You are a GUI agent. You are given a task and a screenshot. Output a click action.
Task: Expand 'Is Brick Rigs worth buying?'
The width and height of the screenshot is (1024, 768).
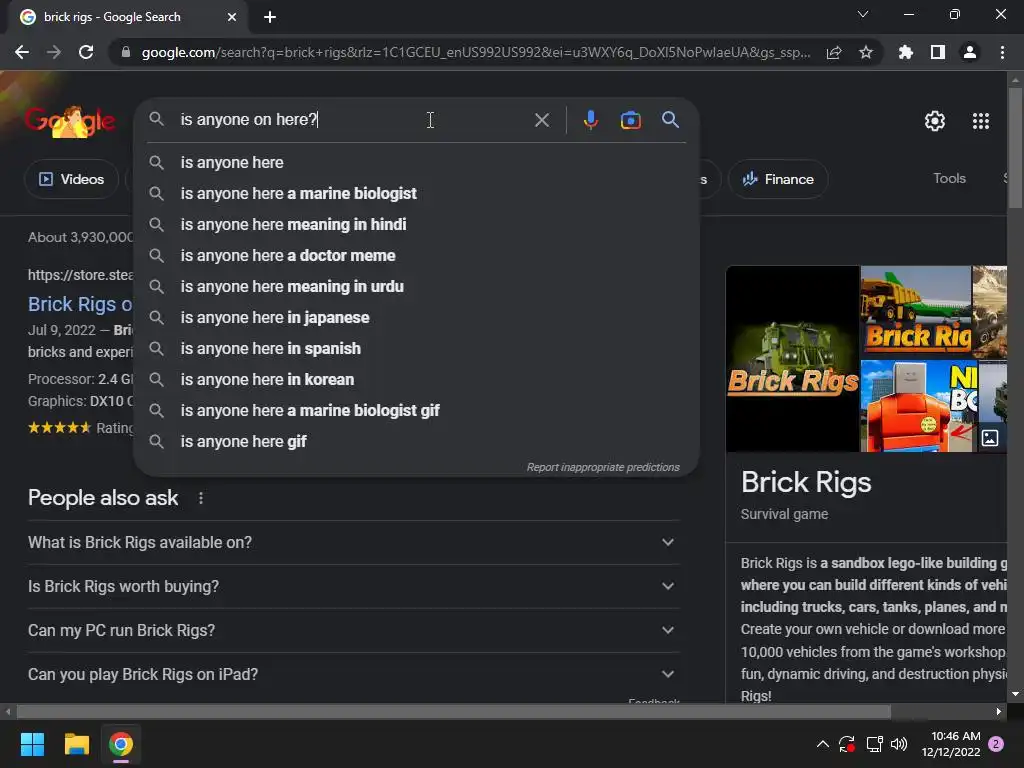tap(353, 586)
